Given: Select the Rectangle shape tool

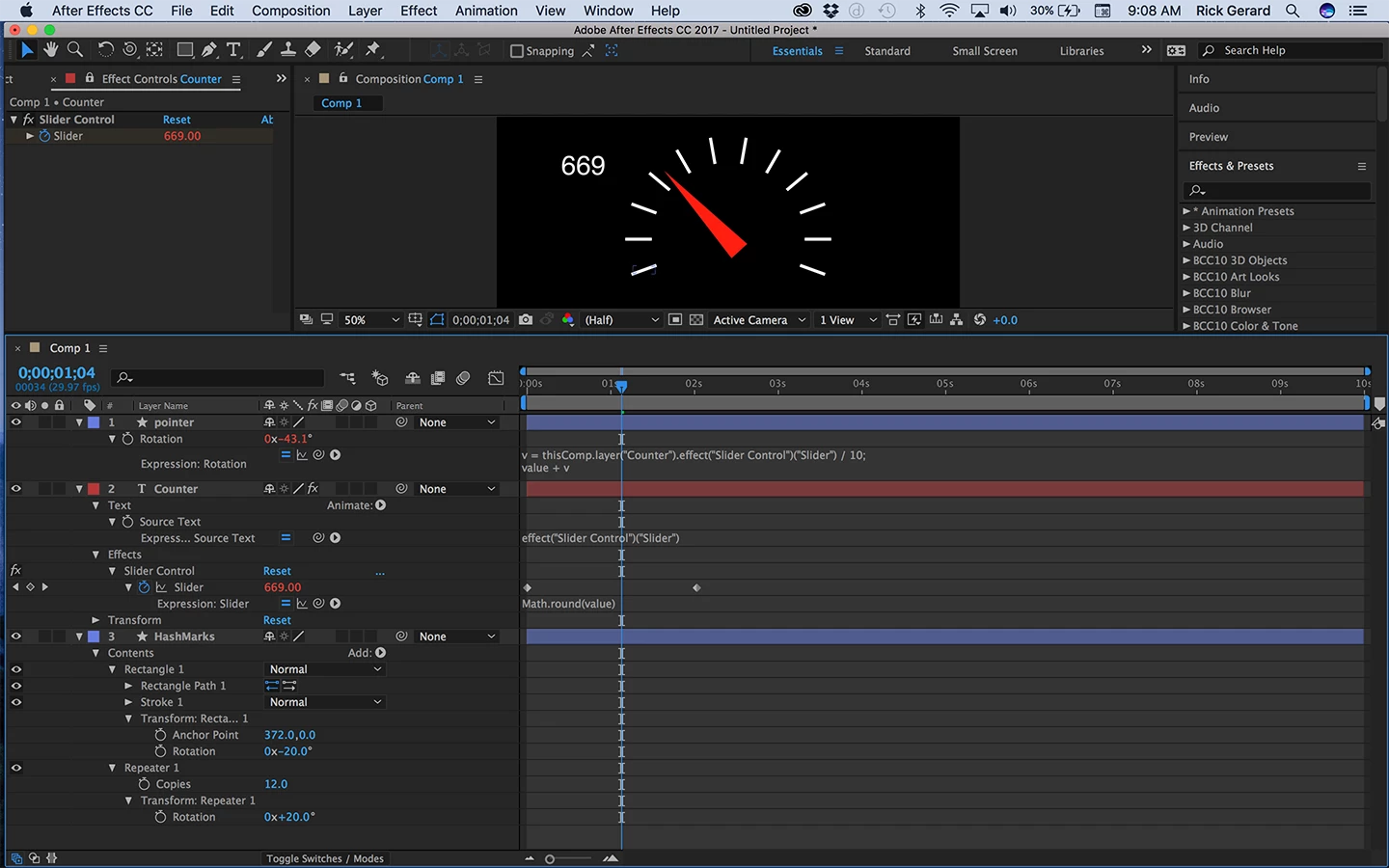Looking at the screenshot, I should click(x=184, y=50).
